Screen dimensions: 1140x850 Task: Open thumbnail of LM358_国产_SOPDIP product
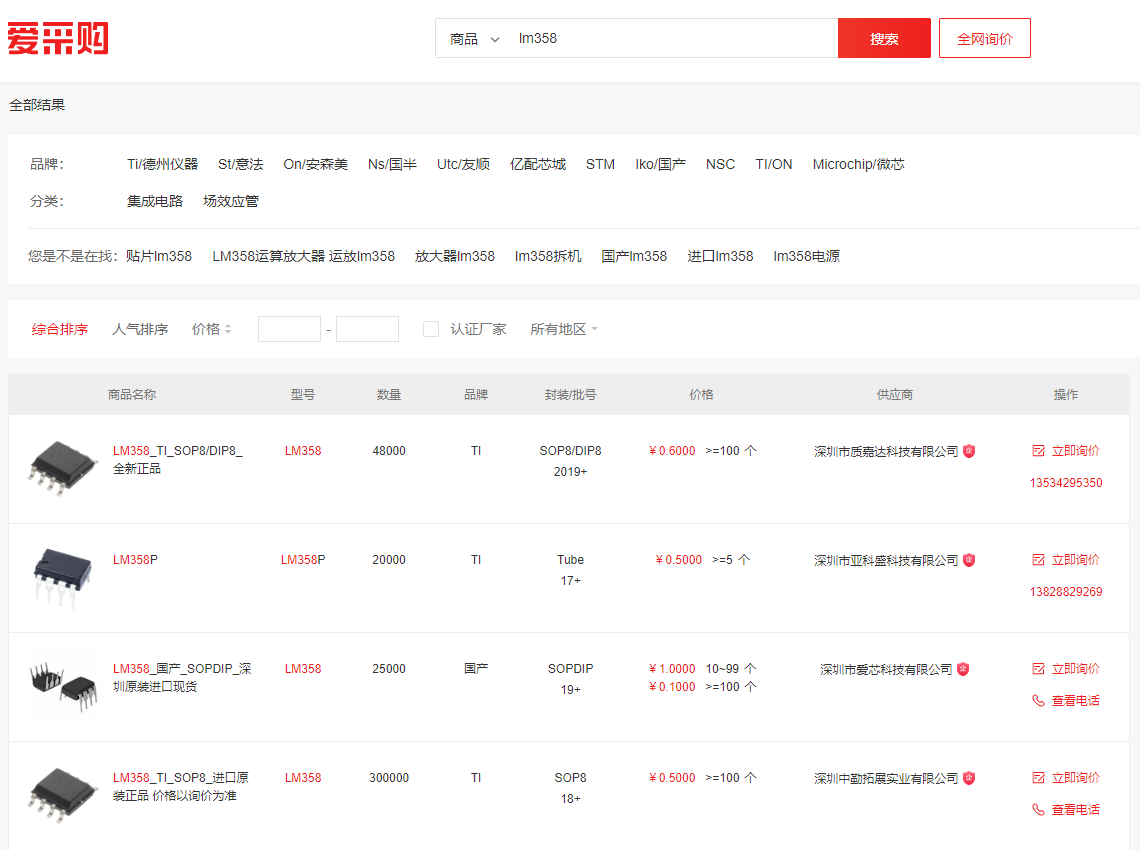[64, 686]
